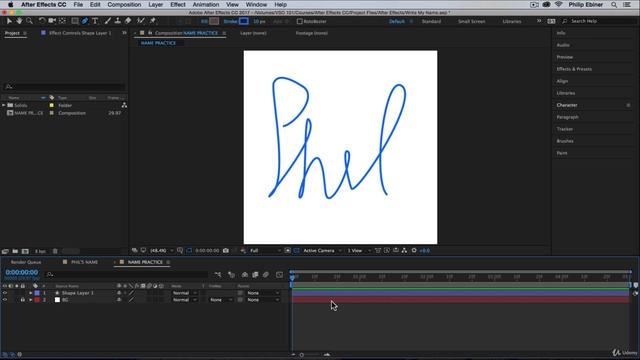640x360 pixels.
Task: Select the Unified Camera tool
Action: [52, 21]
